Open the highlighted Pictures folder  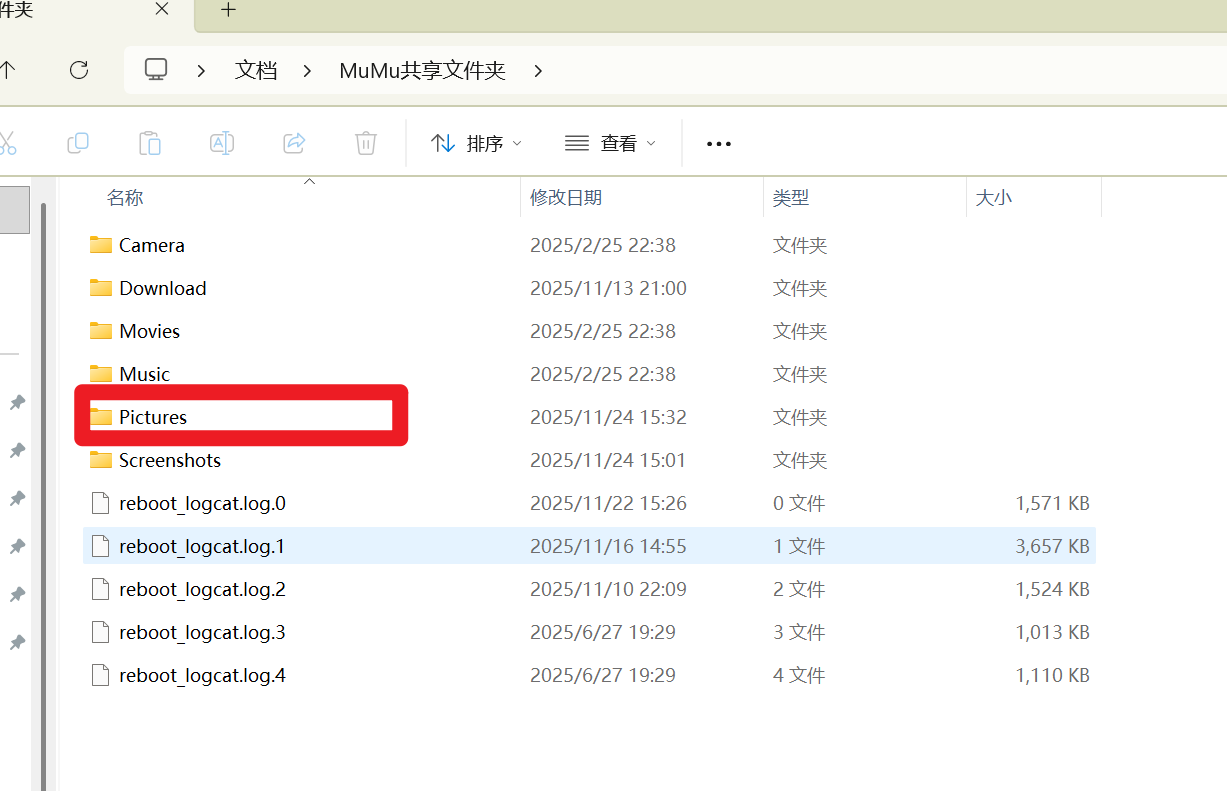click(151, 417)
